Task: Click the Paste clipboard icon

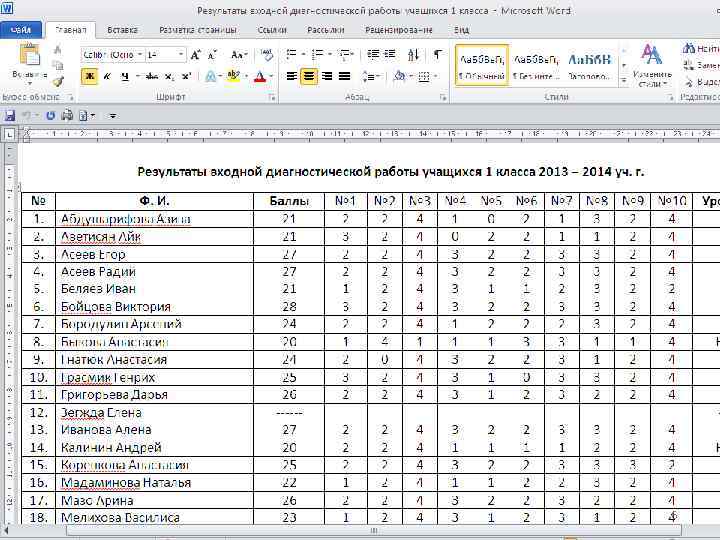Action: (x=29, y=55)
